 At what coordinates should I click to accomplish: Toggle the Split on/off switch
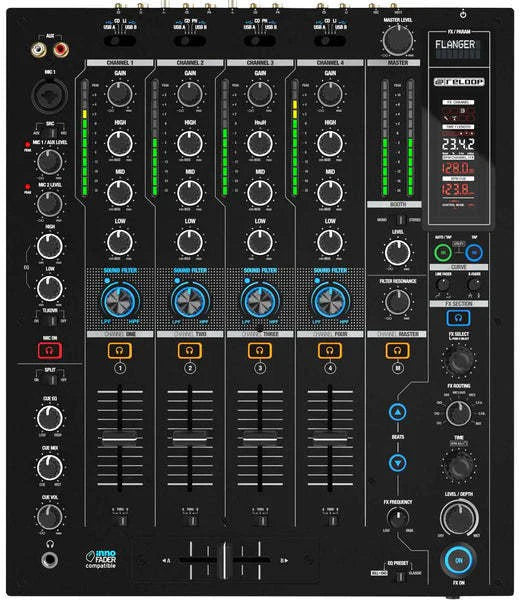coord(50,380)
